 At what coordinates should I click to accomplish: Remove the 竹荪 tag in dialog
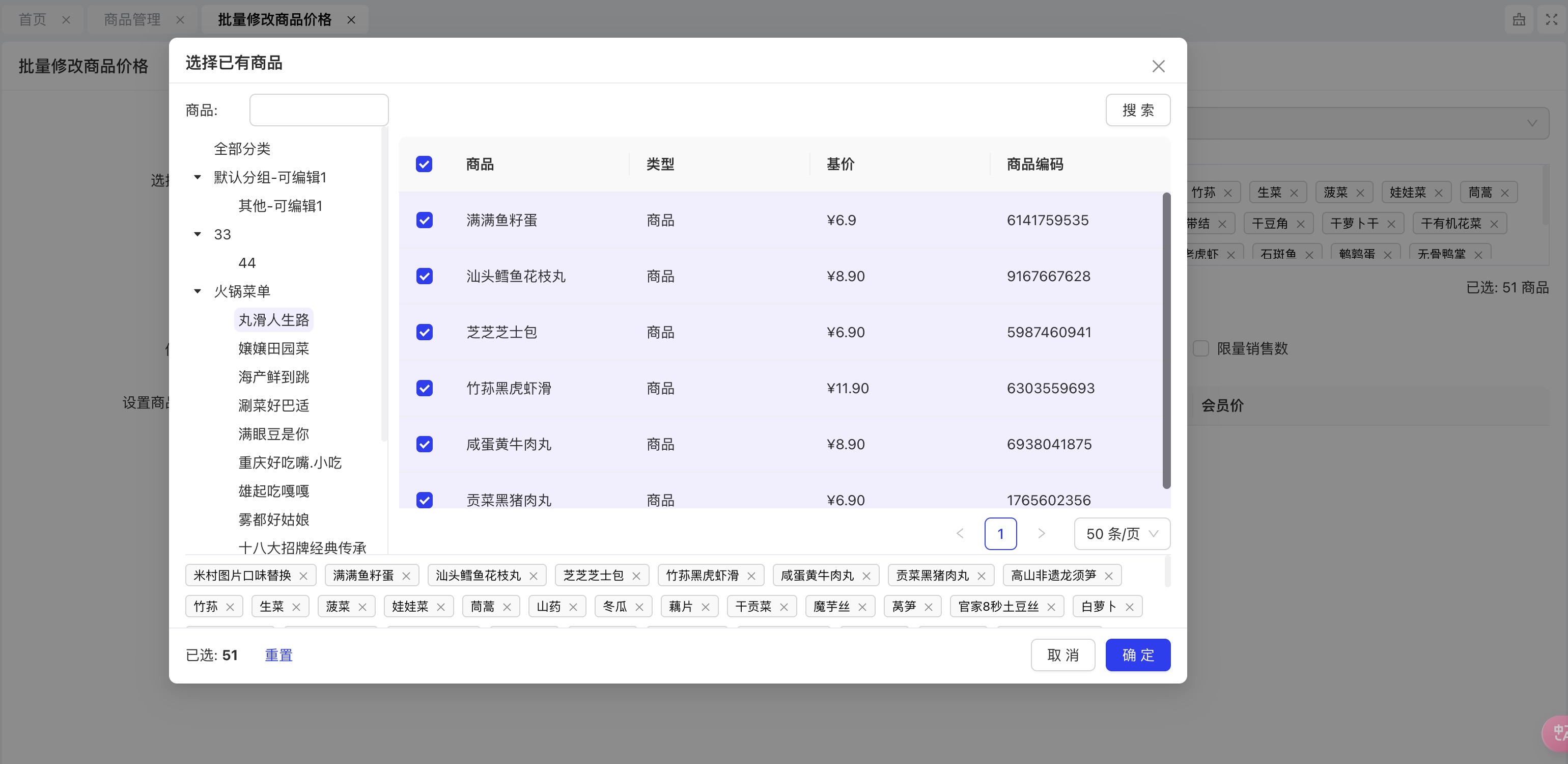pos(230,607)
